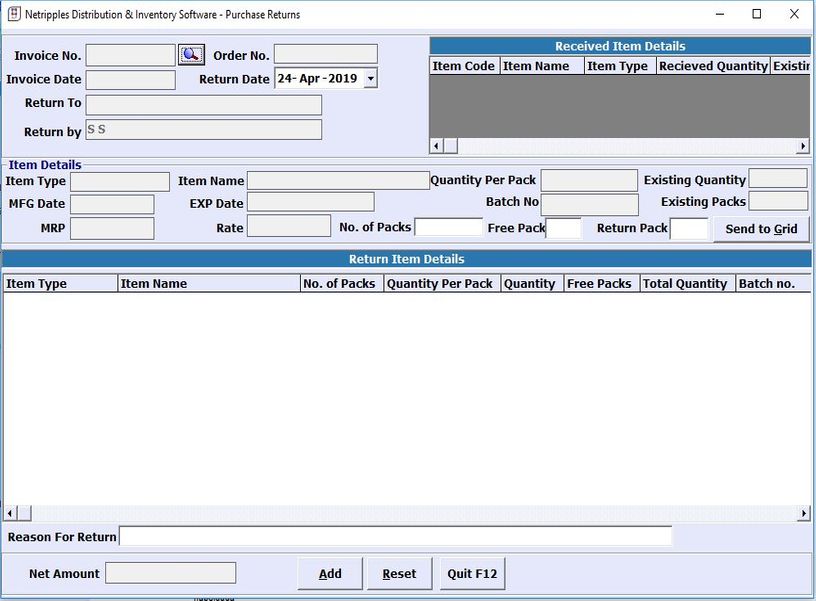Close the Purchase Returns window
Viewport: 816px width, 601px height.
point(794,14)
